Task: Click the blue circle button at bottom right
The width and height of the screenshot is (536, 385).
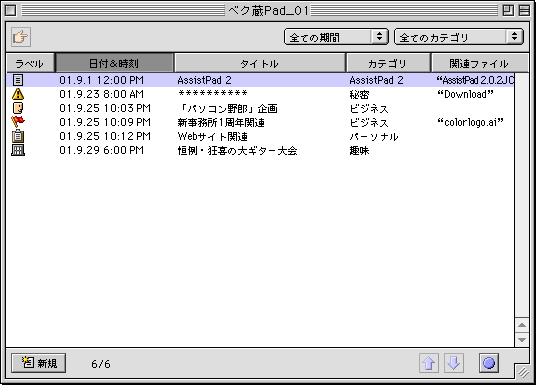Action: pos(489,363)
